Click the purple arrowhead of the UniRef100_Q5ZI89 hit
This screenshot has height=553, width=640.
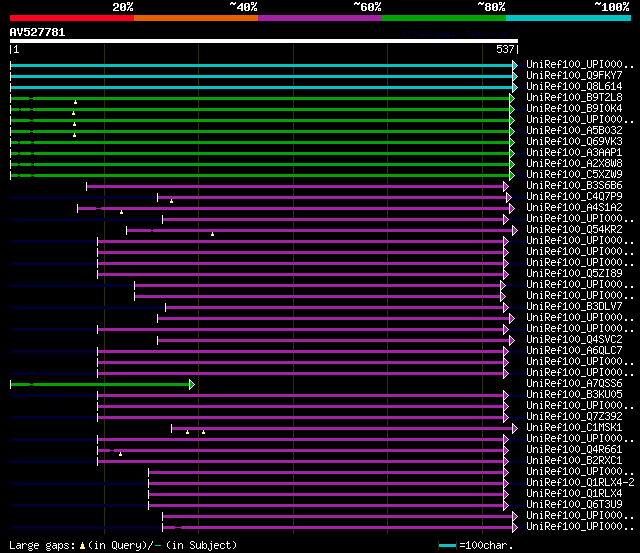[506, 275]
